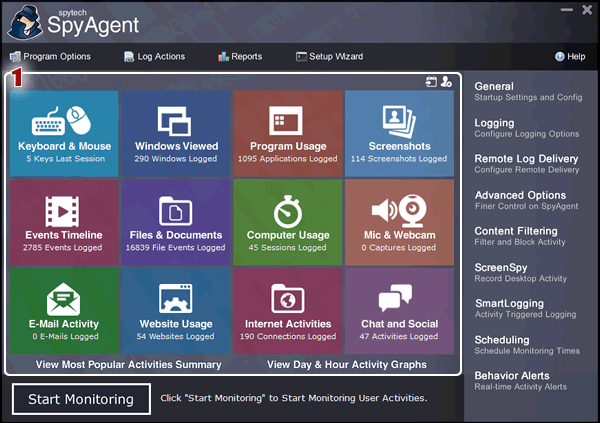Image resolution: width=600 pixels, height=423 pixels.
Task: Open the Program Options menu
Action: (x=50, y=57)
